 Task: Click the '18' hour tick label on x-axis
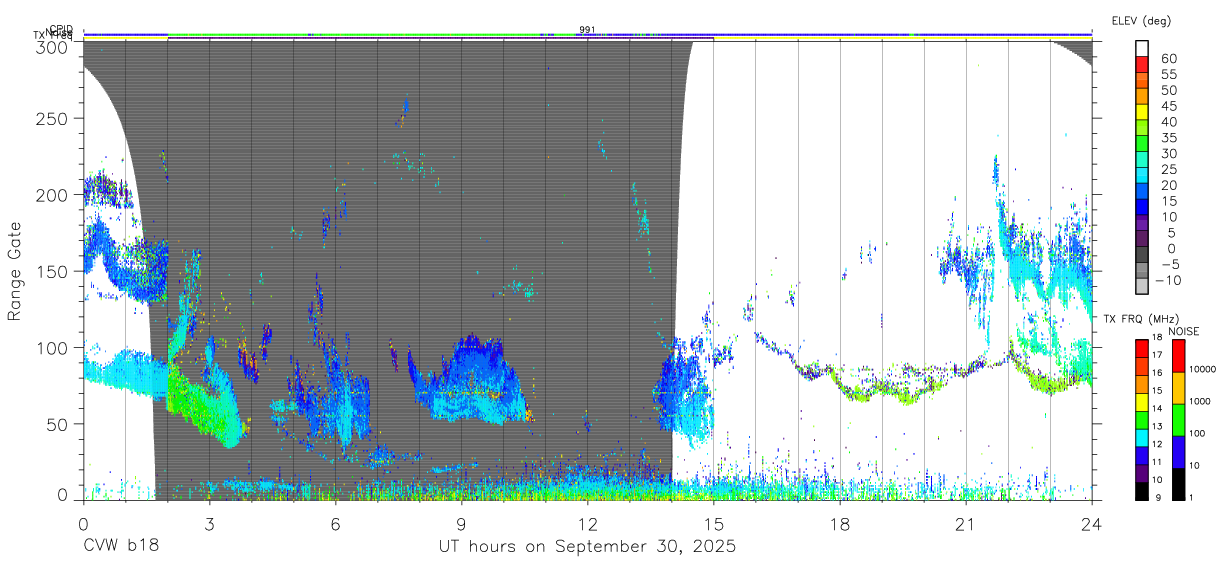tap(840, 523)
